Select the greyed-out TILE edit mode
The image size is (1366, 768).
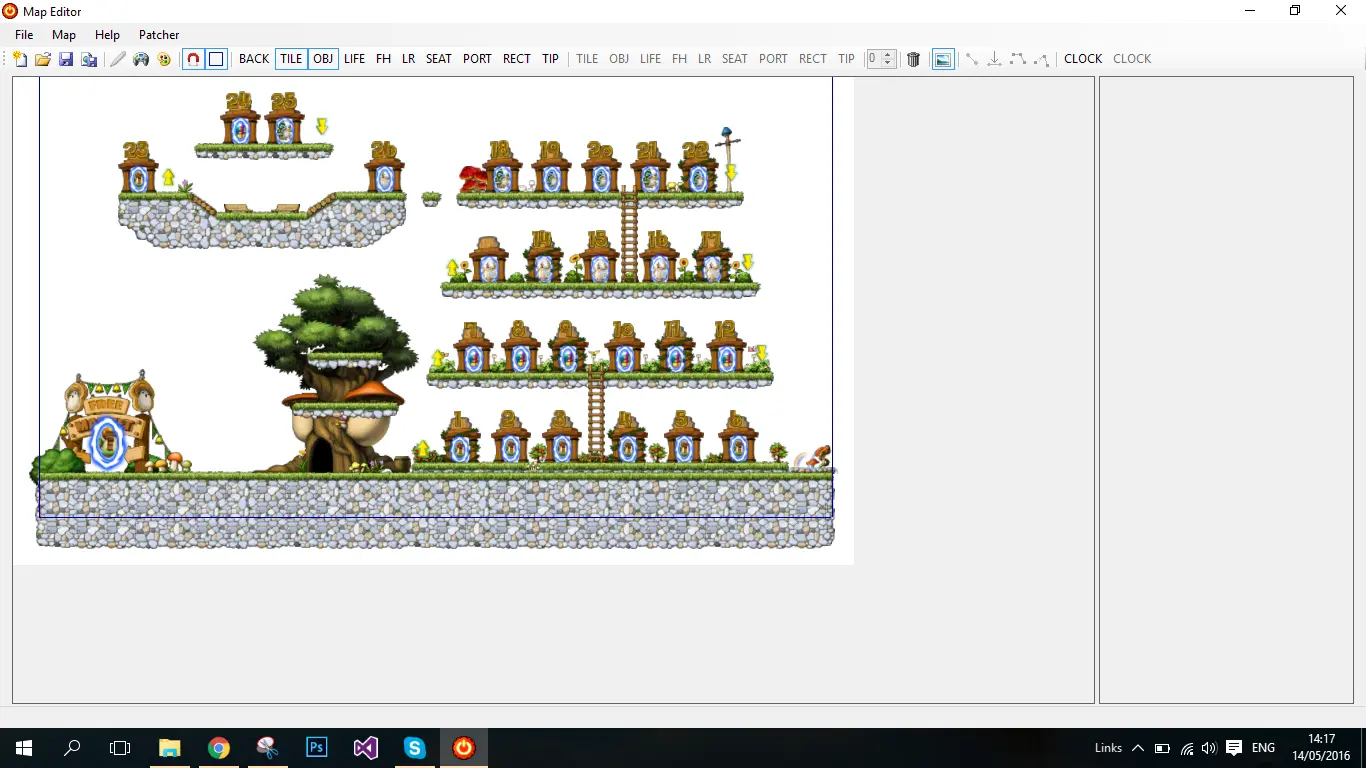(587, 59)
